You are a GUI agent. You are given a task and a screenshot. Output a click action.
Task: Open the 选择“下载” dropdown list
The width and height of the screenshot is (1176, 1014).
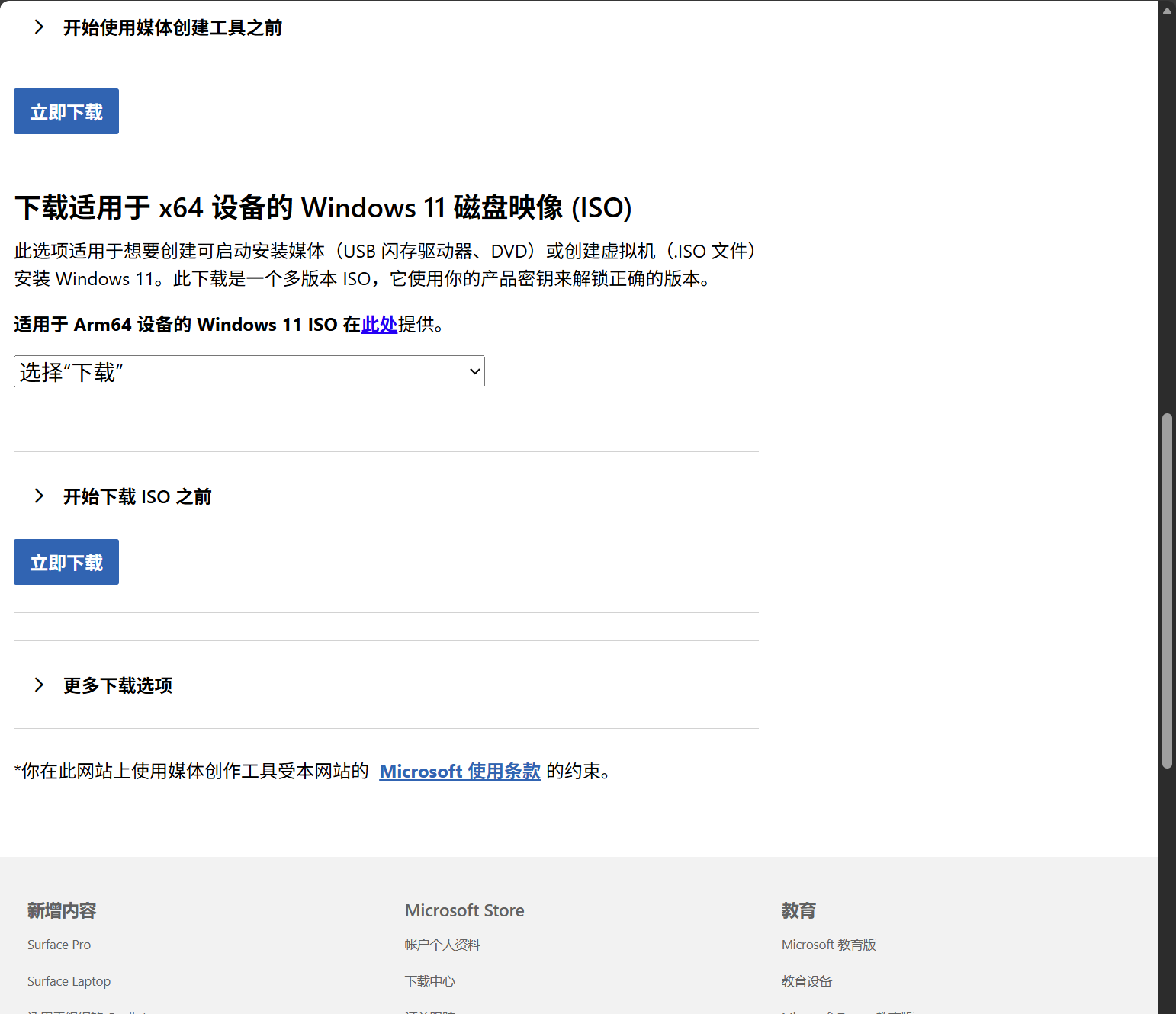249,372
